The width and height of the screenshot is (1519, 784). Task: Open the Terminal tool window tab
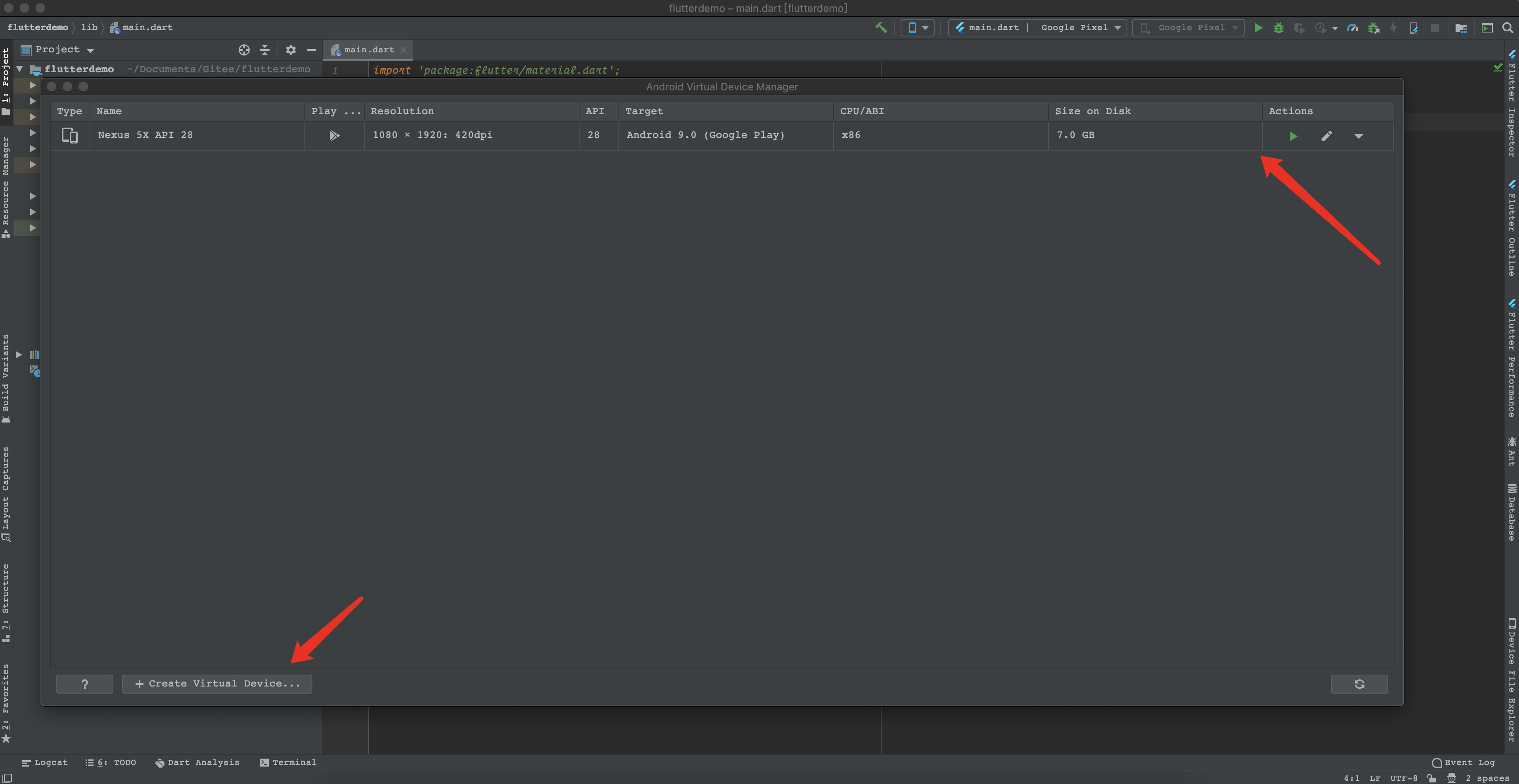(288, 762)
